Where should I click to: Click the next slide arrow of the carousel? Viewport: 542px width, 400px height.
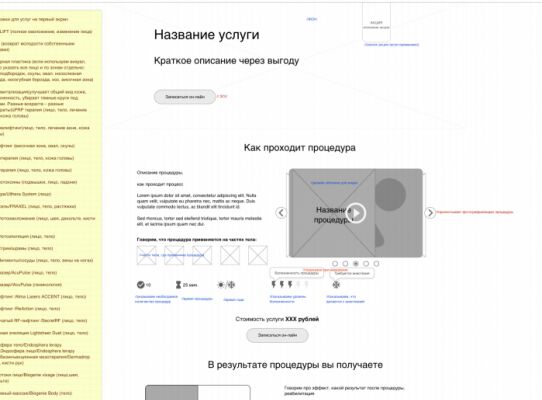[x=430, y=213]
